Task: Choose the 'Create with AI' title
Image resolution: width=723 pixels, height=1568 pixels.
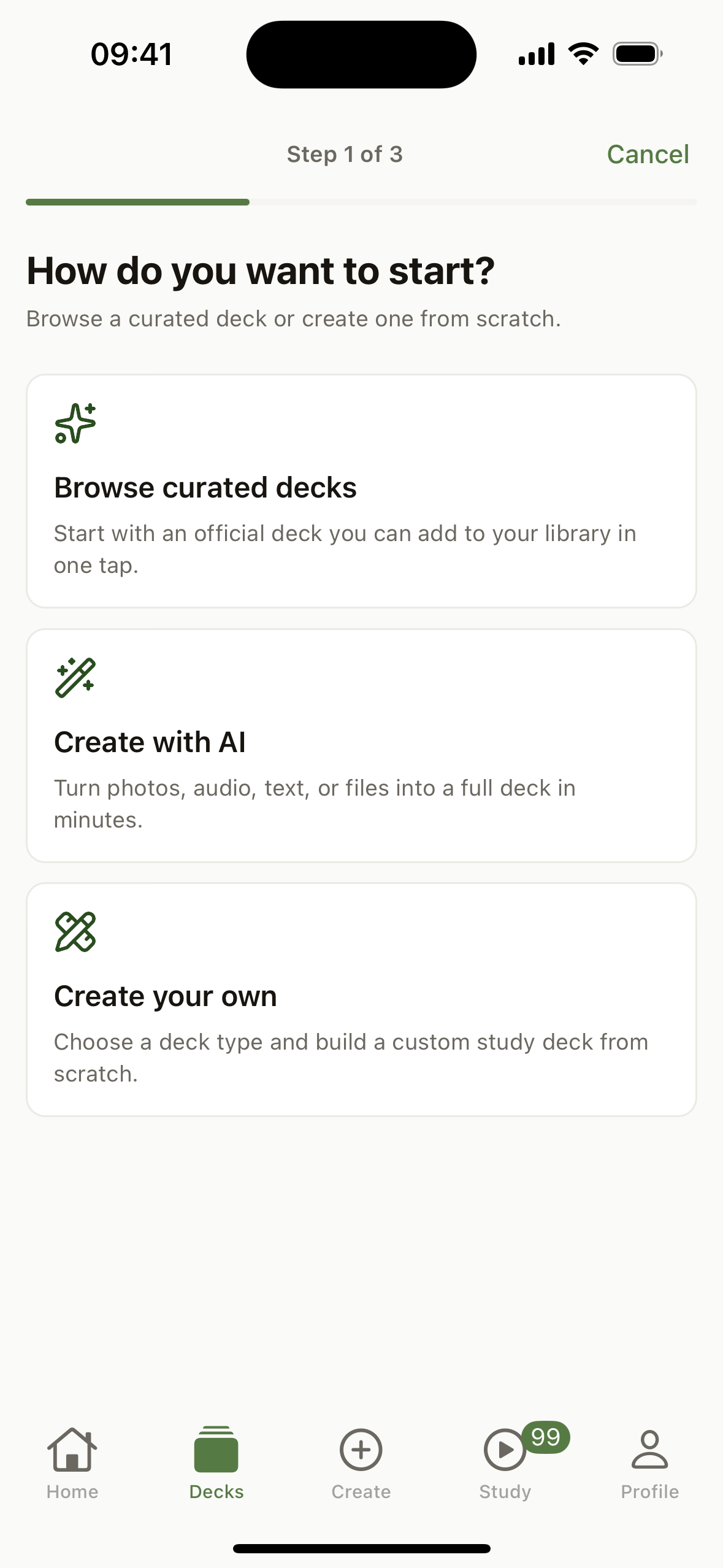Action: tap(150, 742)
